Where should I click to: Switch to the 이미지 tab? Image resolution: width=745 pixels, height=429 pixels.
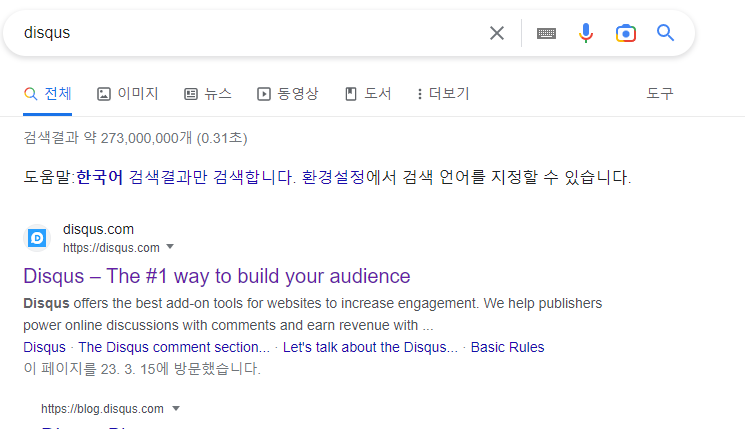pos(127,94)
